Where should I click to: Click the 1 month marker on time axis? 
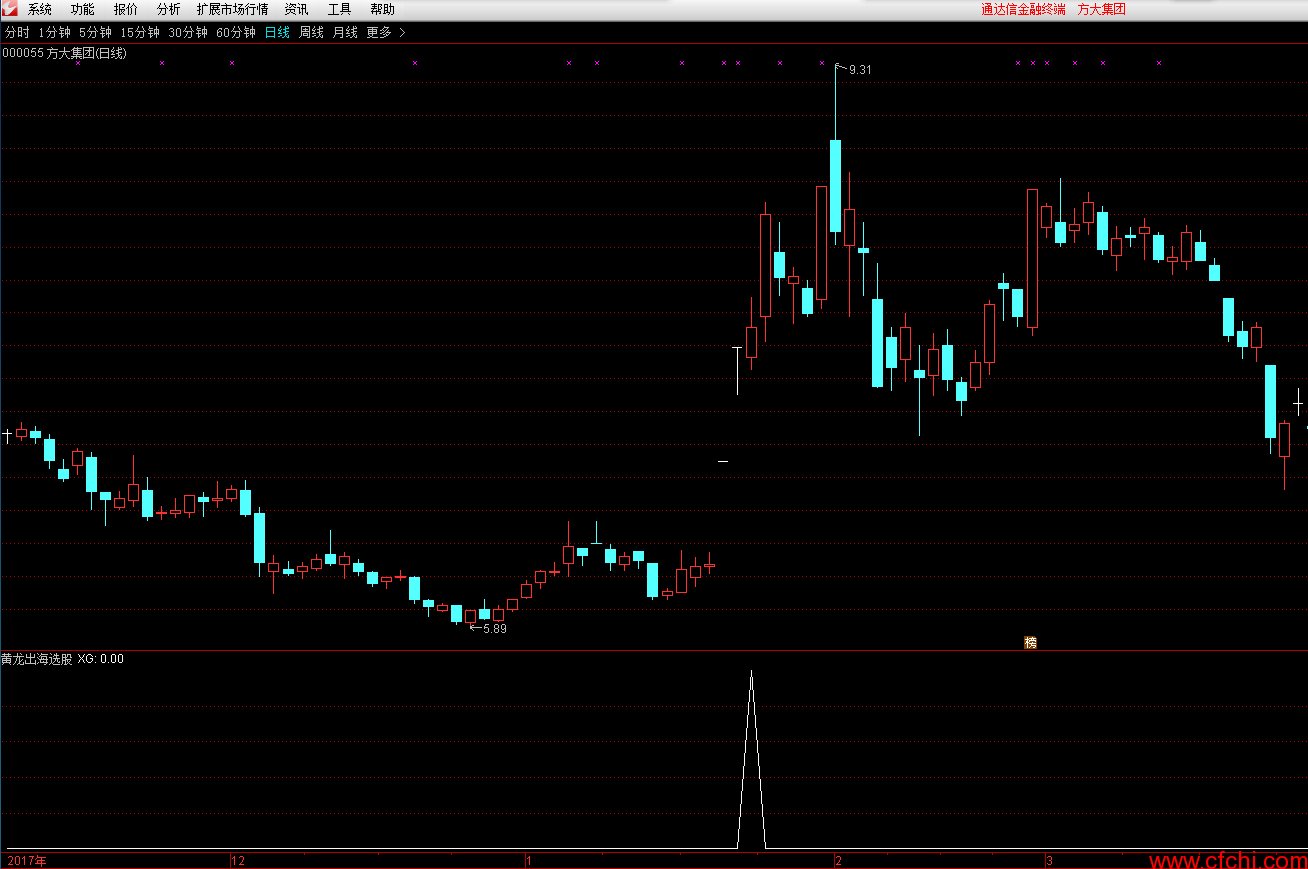tap(530, 860)
